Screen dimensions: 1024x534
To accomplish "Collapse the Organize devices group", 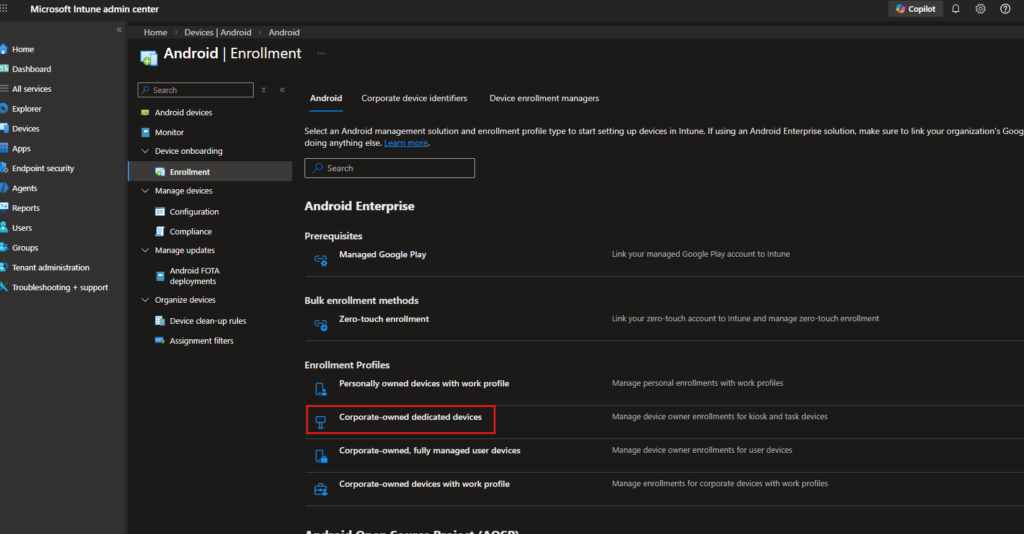I will click(x=145, y=300).
